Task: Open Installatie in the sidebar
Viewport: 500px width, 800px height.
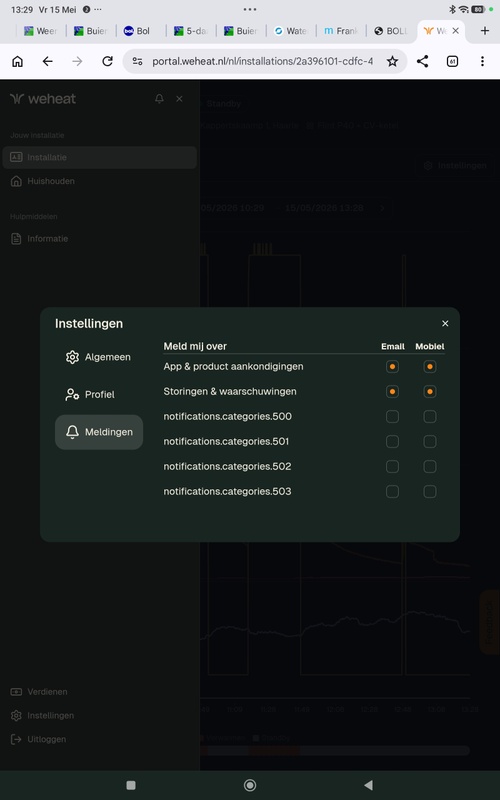Action: pos(99,157)
